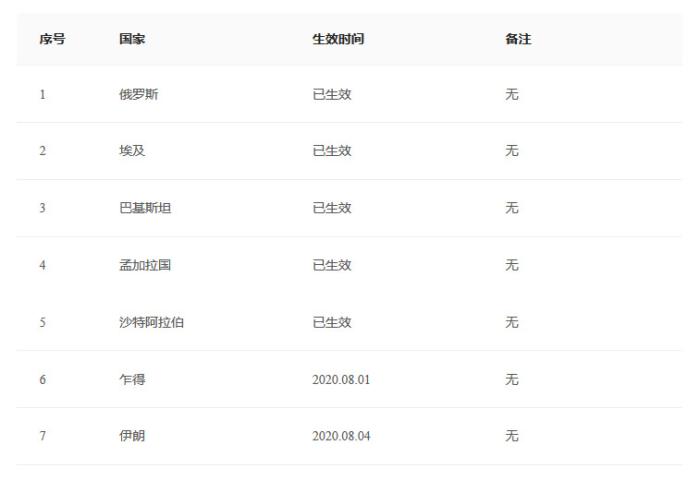Click row number 3
Image resolution: width=700 pixels, height=481 pixels.
42,208
